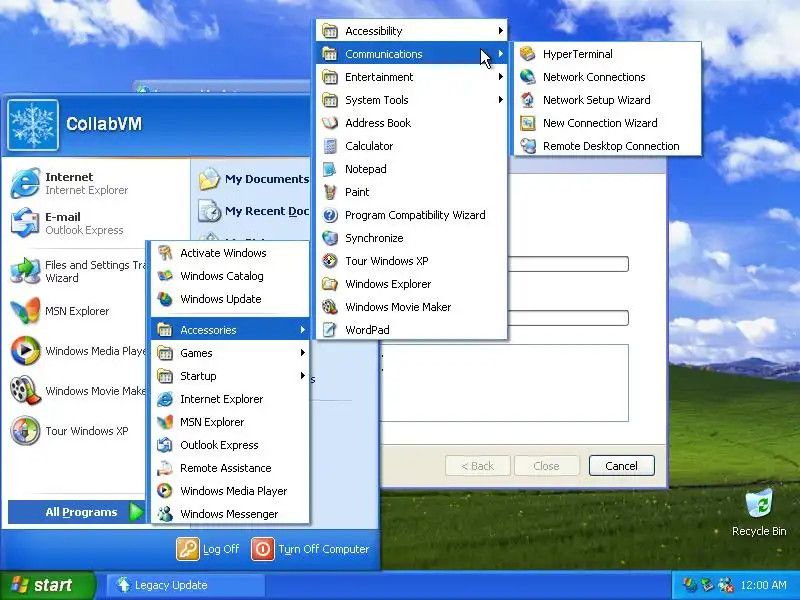
Task: Expand the Entertainment submenu
Action: tap(411, 77)
